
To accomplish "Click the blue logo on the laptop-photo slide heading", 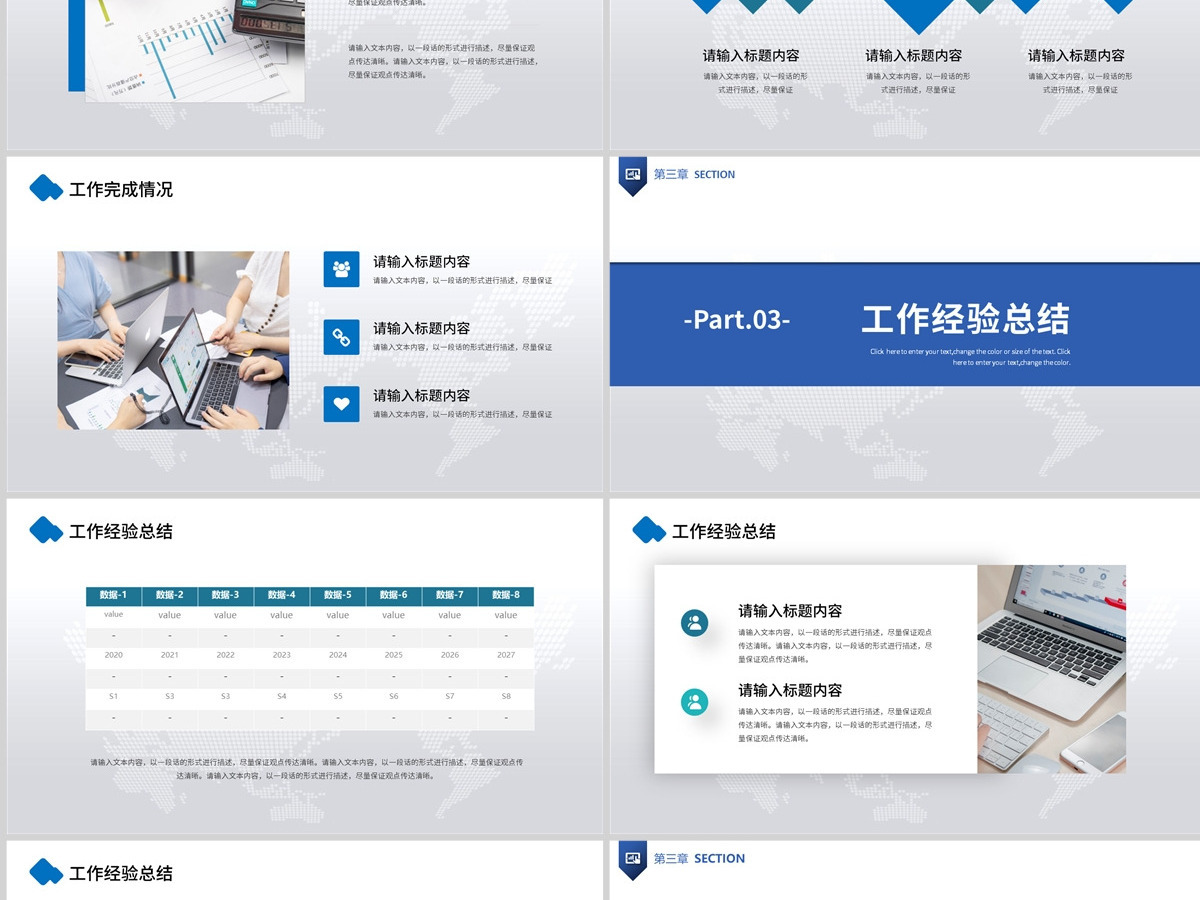I will pyautogui.click(x=649, y=529).
